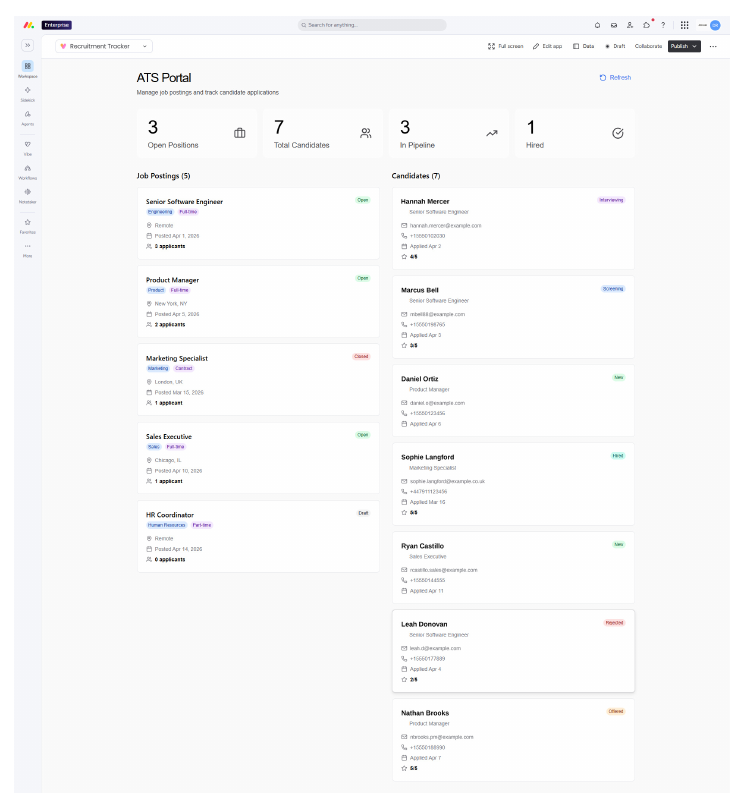748x811 pixels.
Task: Click the Rejected badge on Leah Donovan
Action: pos(614,623)
